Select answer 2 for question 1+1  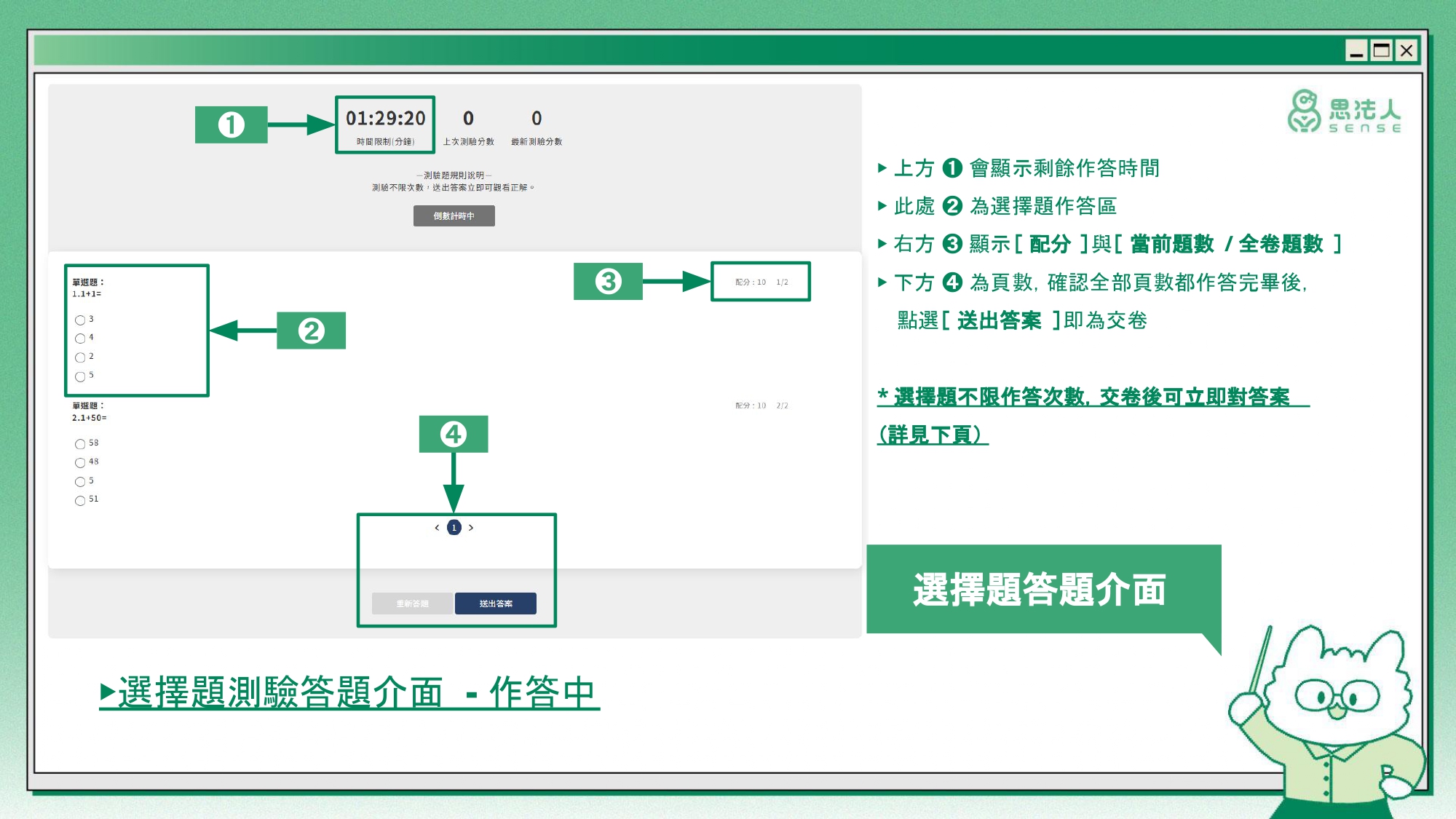[80, 357]
